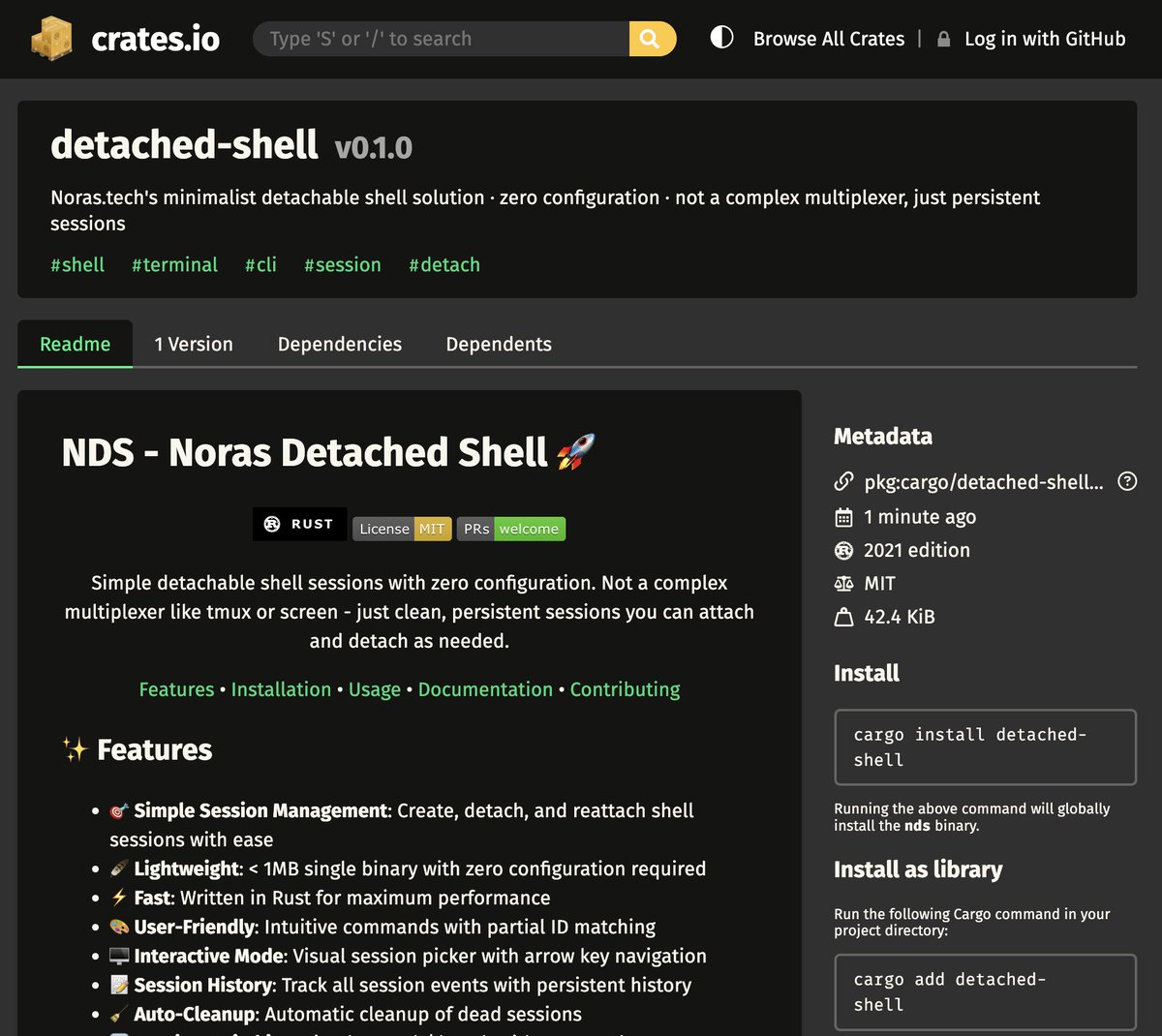The image size is (1162, 1036).
Task: Click the Lightweight feature bullet
Action: click(x=408, y=868)
